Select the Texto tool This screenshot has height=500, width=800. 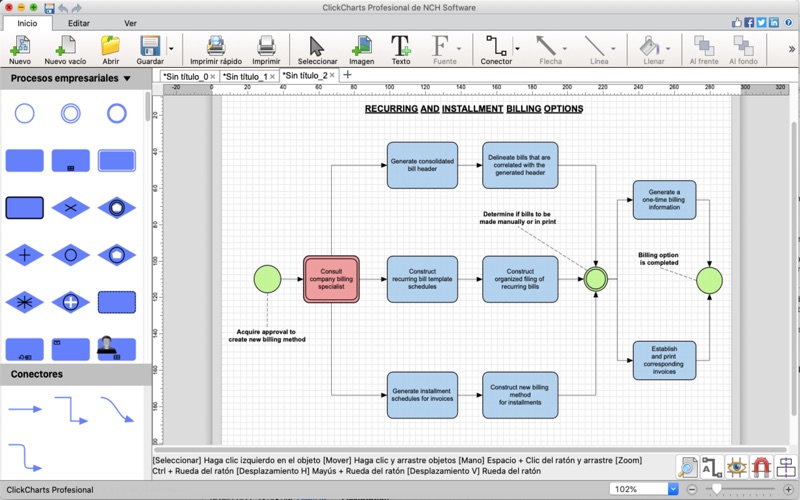pos(401,49)
